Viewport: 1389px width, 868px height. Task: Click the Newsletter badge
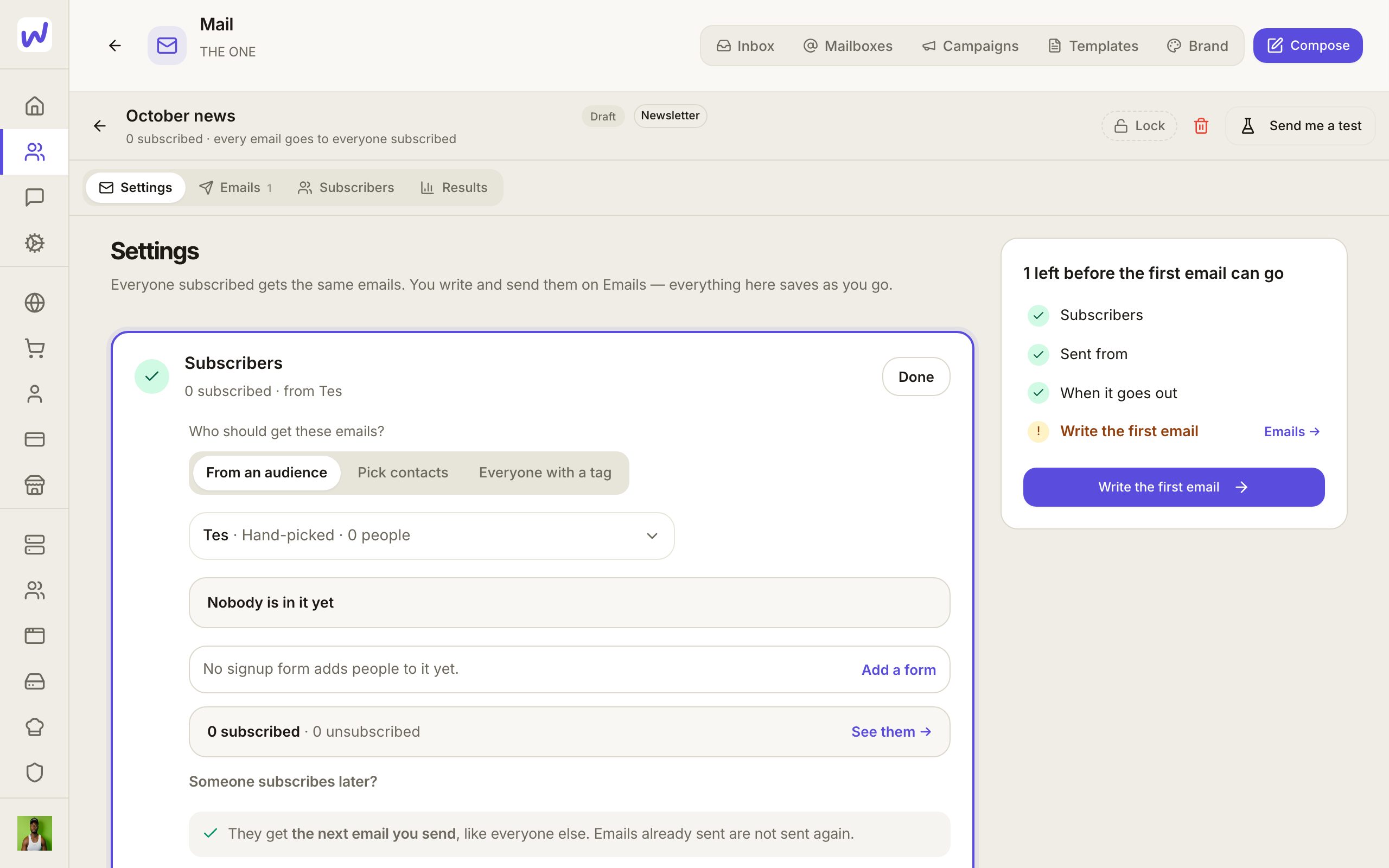pos(670,116)
